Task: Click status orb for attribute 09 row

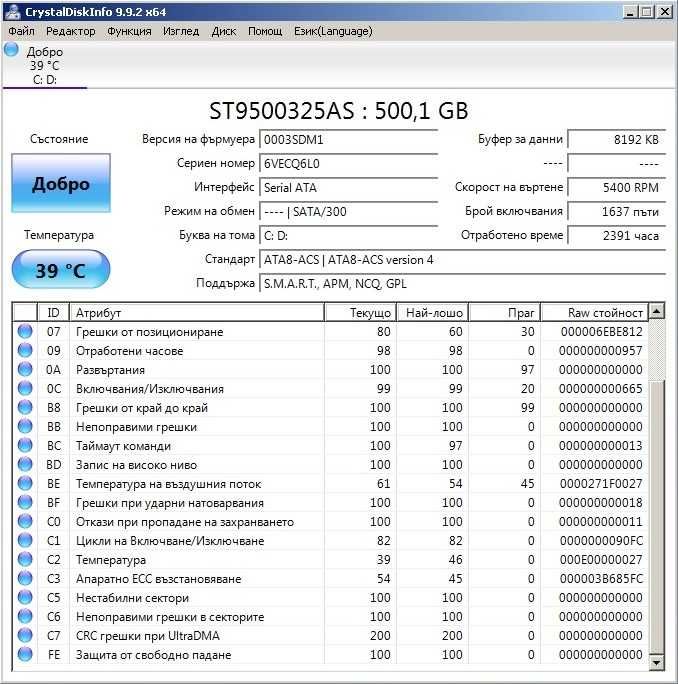Action: coord(25,350)
